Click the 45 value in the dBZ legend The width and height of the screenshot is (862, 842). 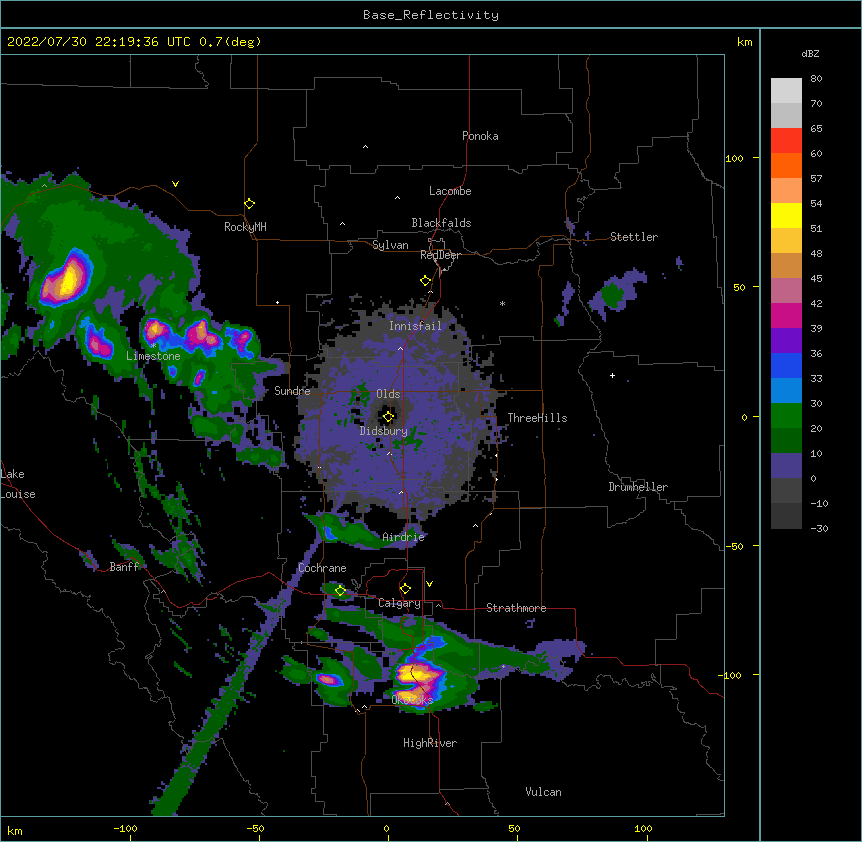point(816,279)
